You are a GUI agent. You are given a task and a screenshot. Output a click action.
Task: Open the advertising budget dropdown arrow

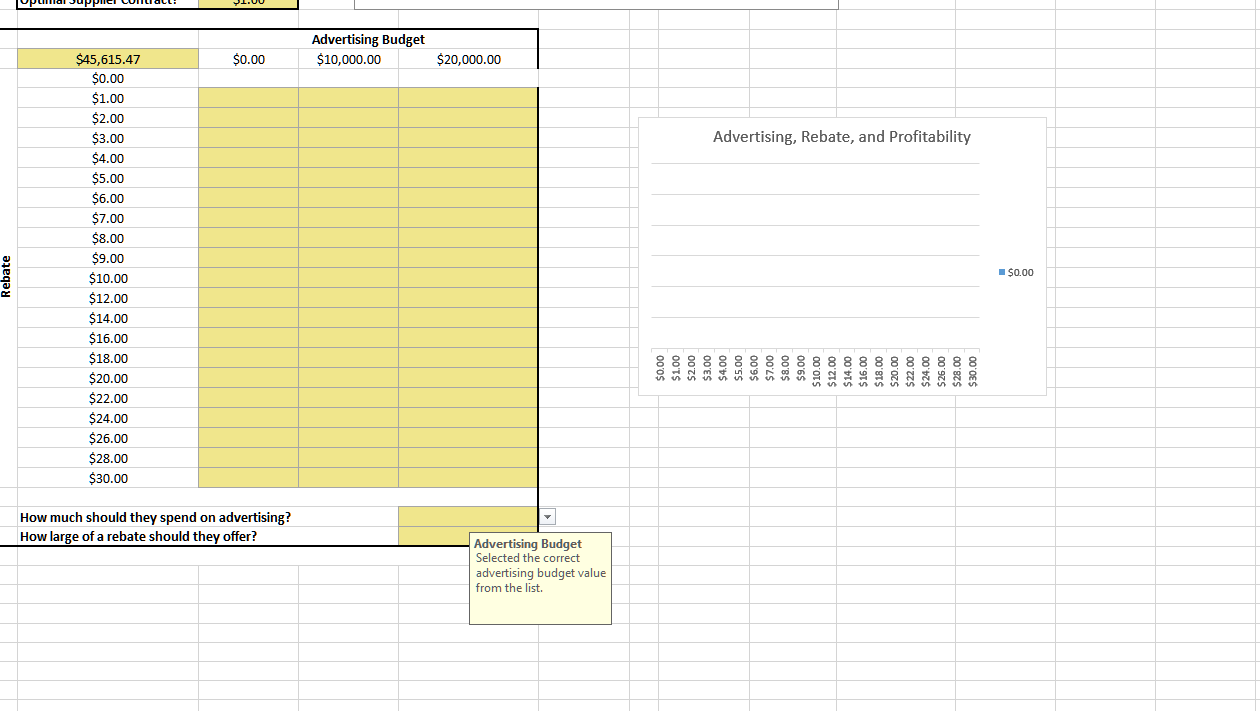(x=548, y=516)
